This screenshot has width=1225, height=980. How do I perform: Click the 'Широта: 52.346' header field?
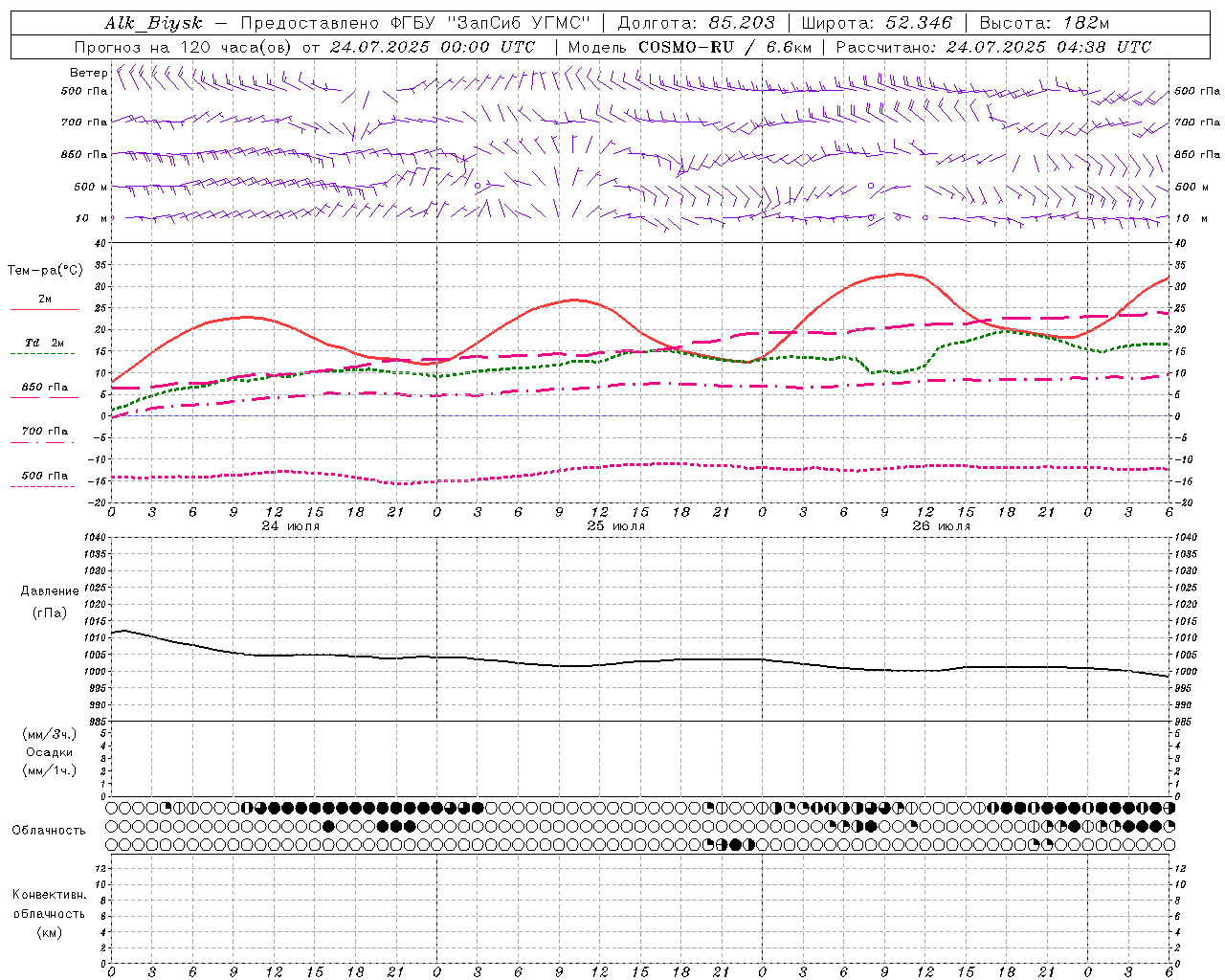877,23
